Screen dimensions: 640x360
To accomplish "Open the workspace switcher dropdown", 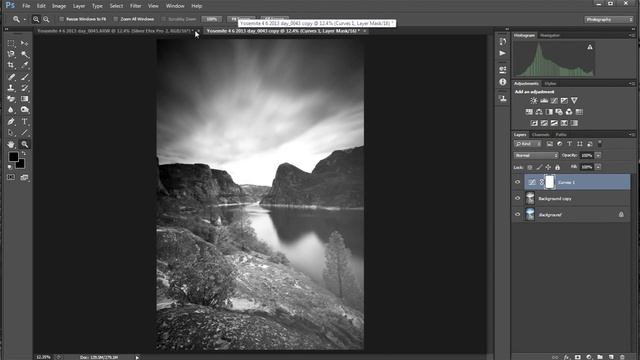I will (x=608, y=19).
